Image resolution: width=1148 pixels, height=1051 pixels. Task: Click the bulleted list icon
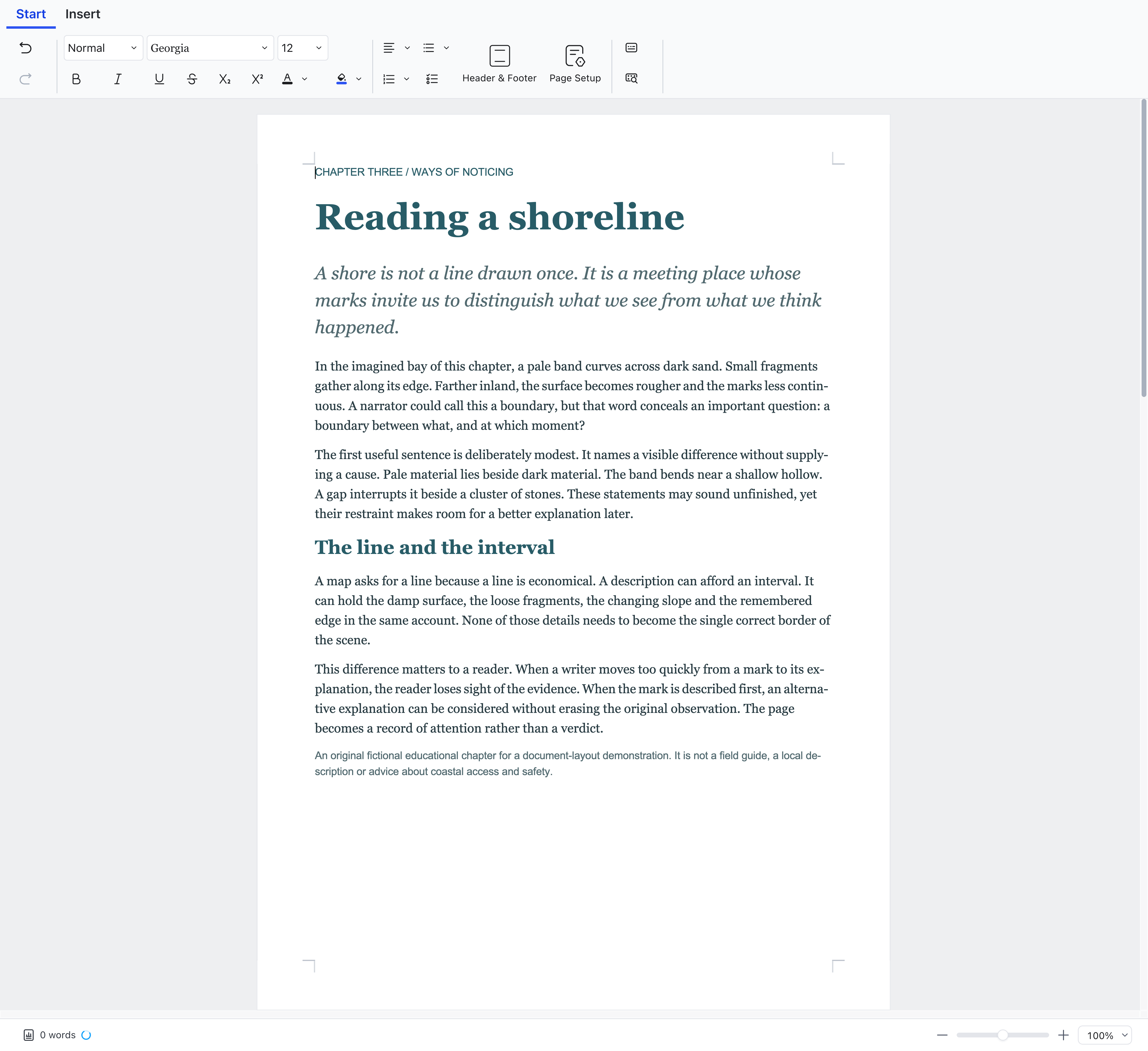click(x=429, y=48)
